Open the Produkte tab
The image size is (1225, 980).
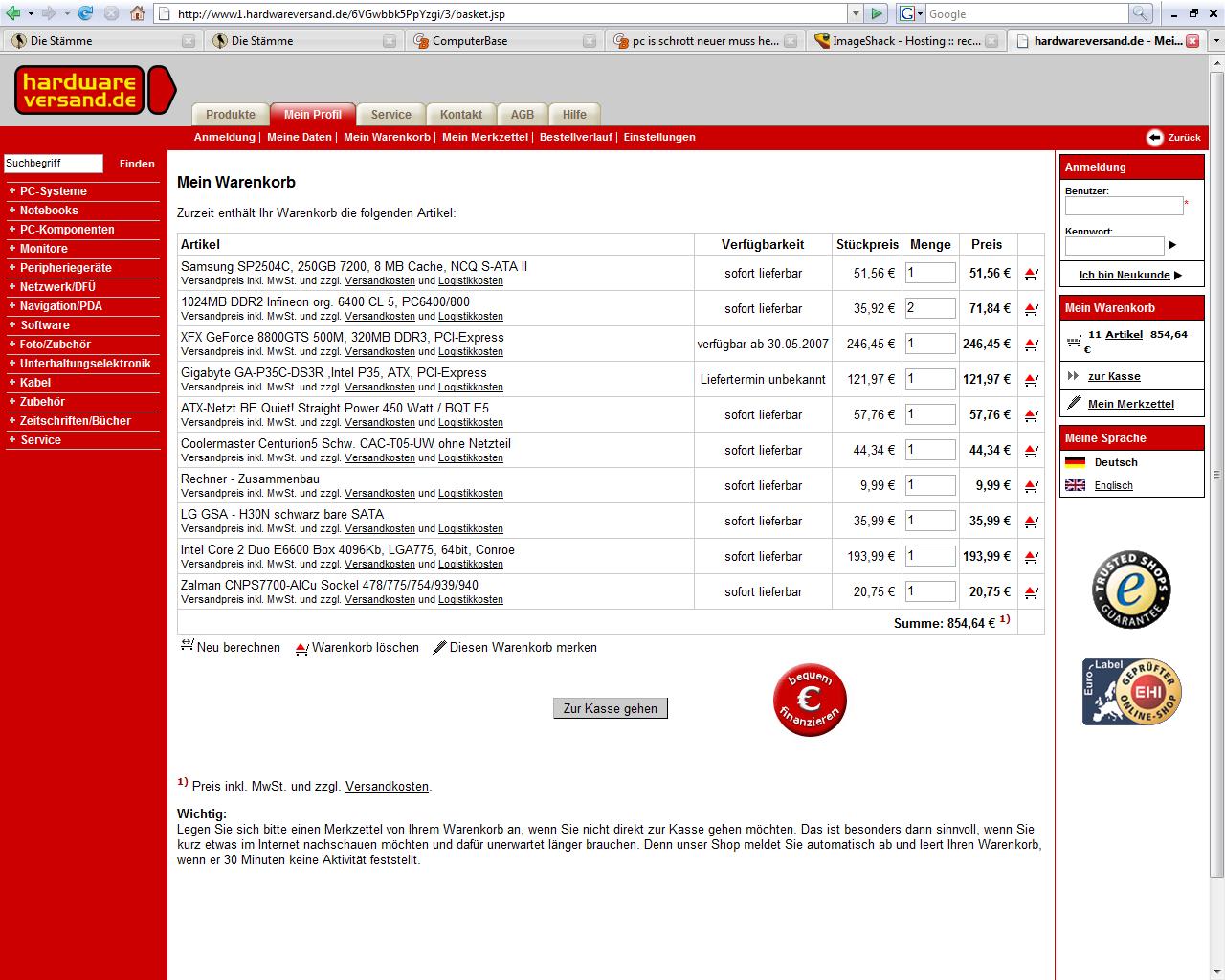231,114
